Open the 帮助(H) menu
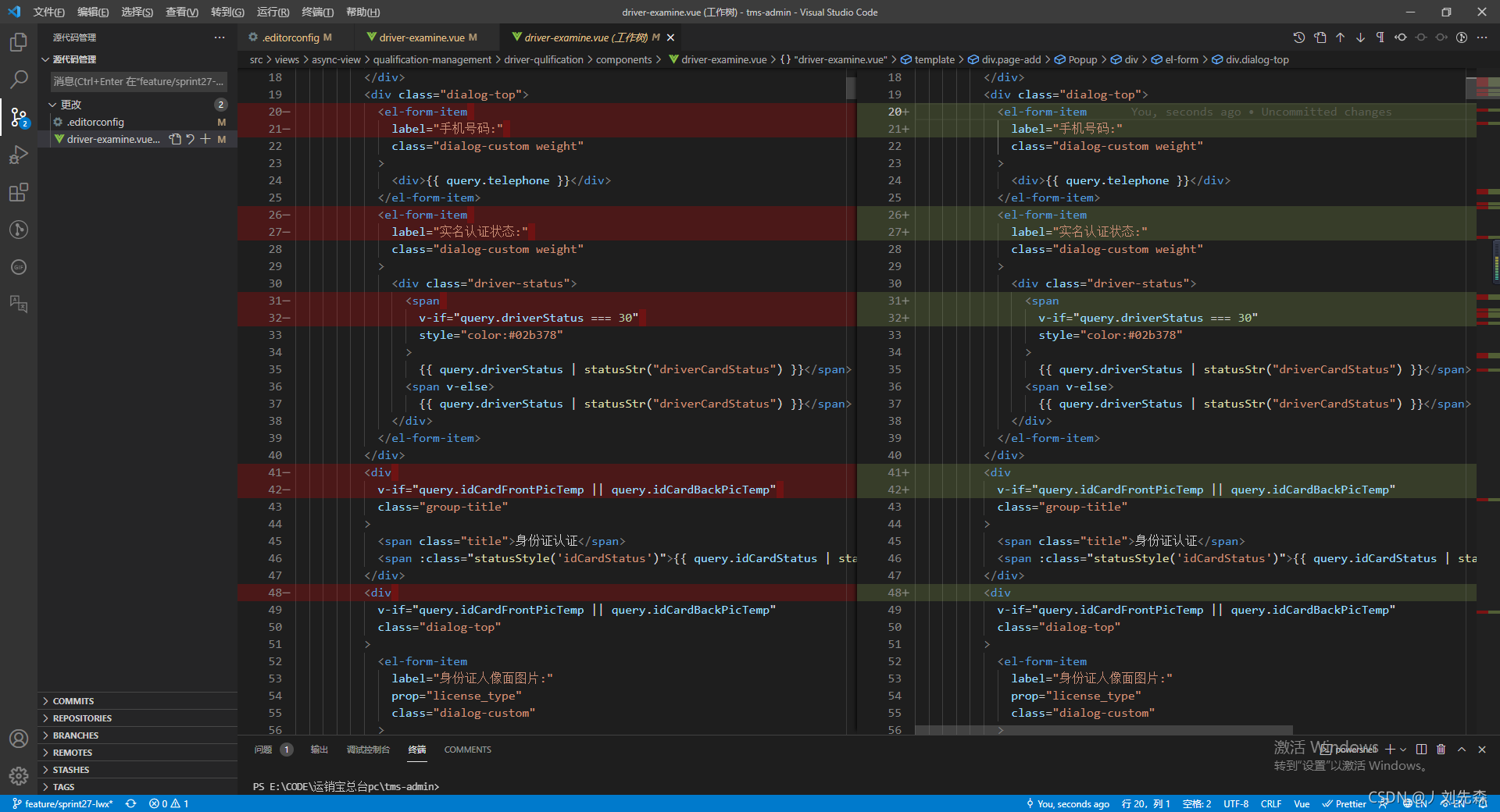Image resolution: width=1500 pixels, height=812 pixels. 362,12
